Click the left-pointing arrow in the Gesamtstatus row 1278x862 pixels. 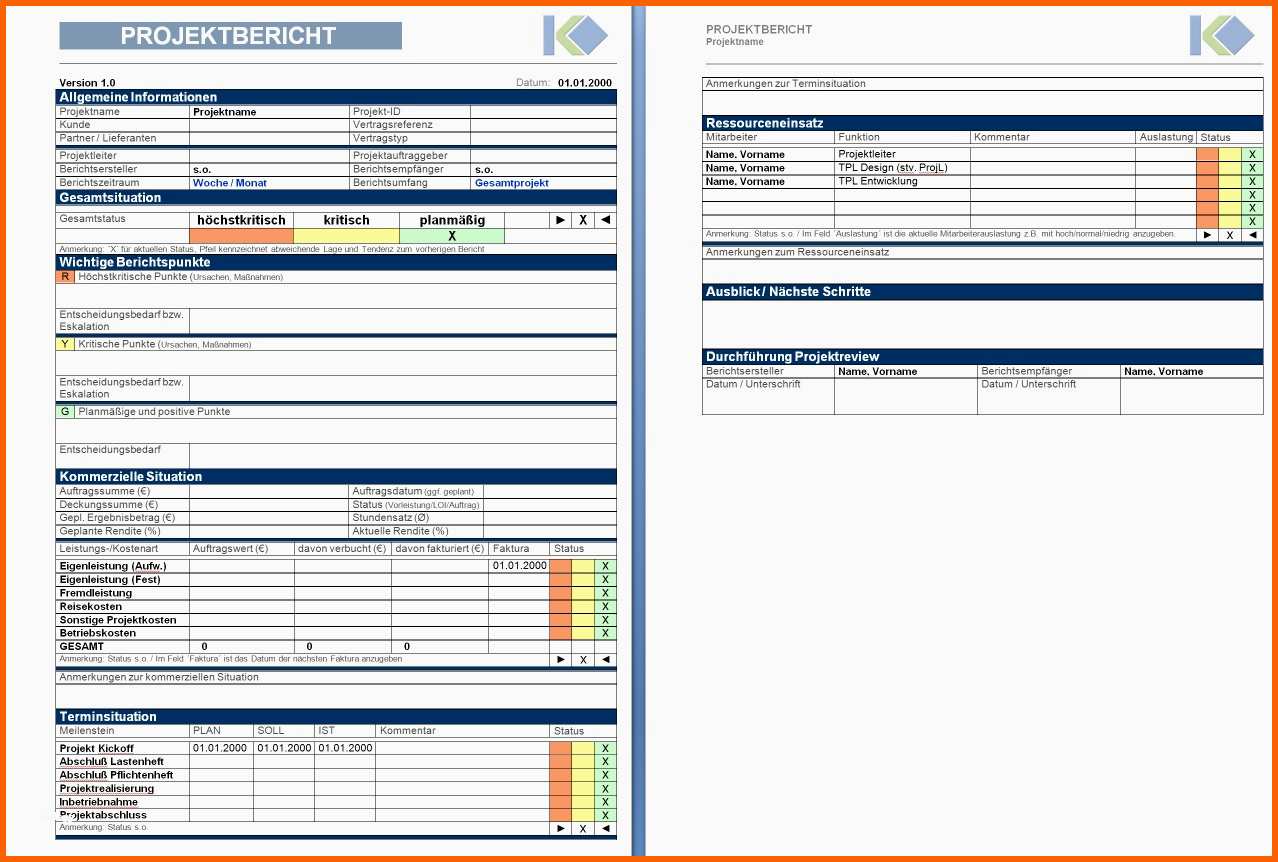[605, 220]
